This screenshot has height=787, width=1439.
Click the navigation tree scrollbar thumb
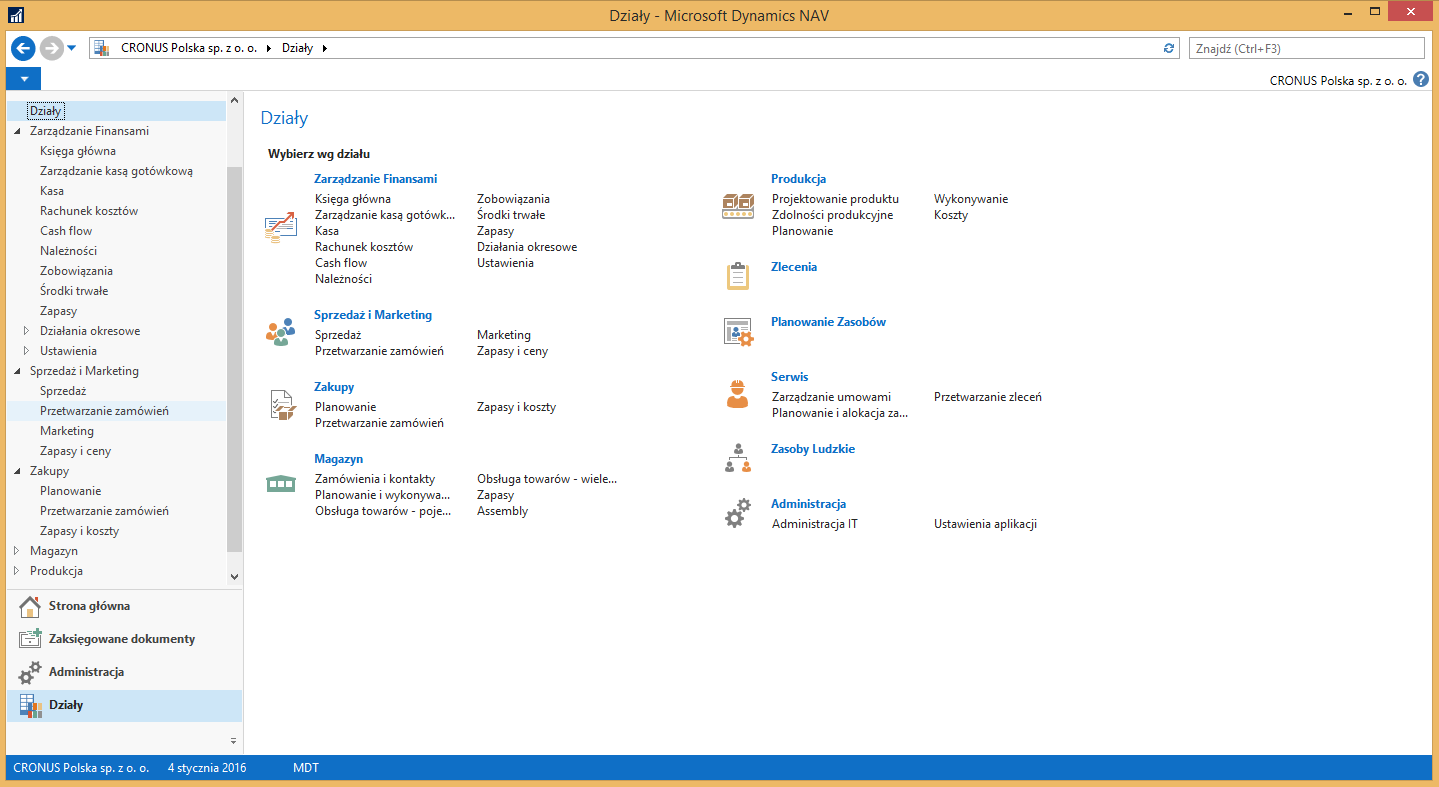[x=235, y=360]
